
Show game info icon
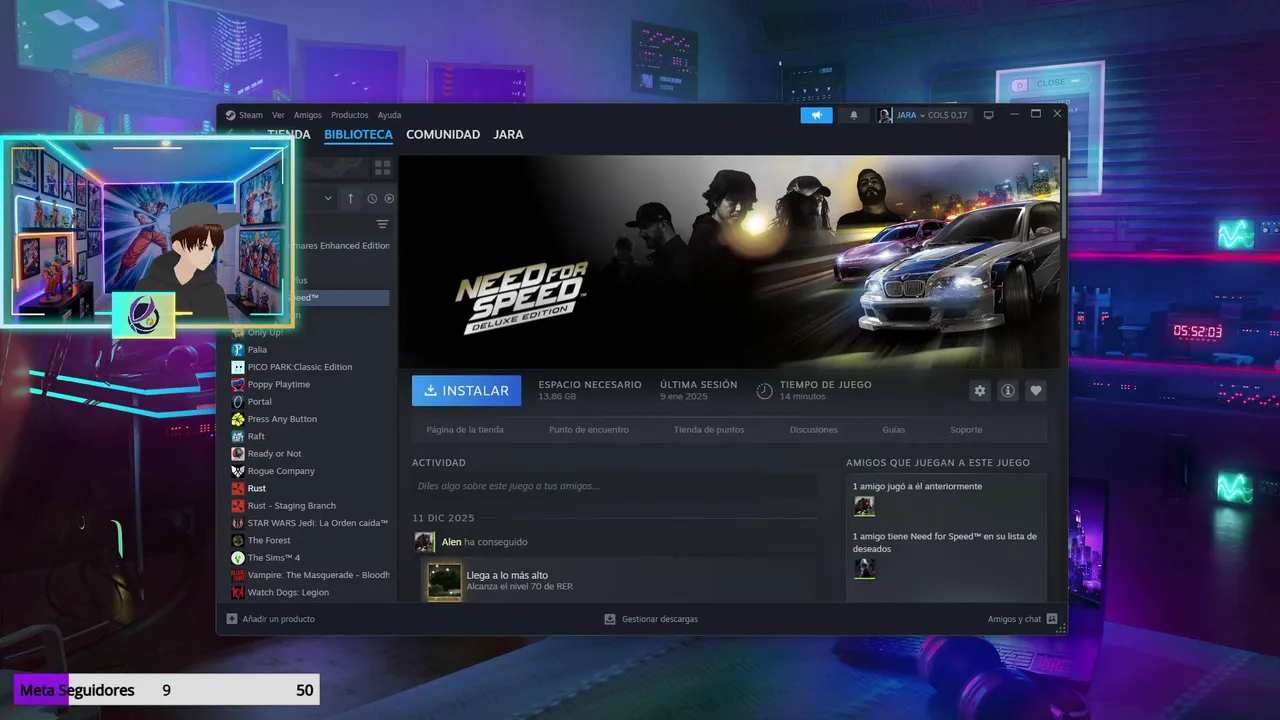(1008, 391)
